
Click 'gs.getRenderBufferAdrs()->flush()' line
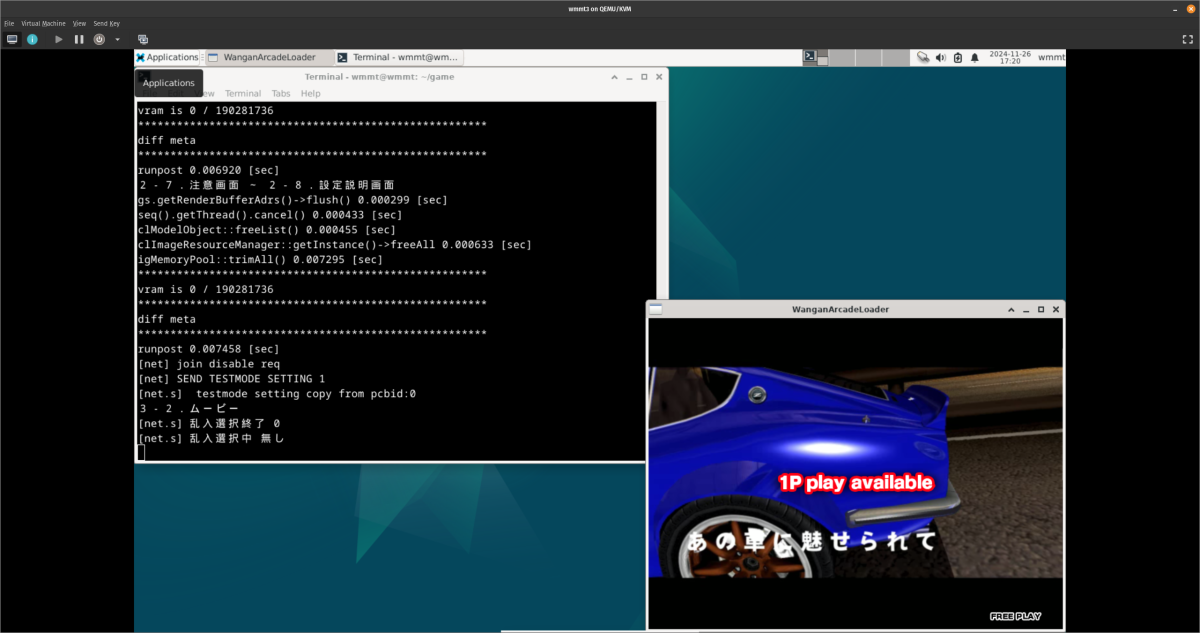click(x=292, y=200)
